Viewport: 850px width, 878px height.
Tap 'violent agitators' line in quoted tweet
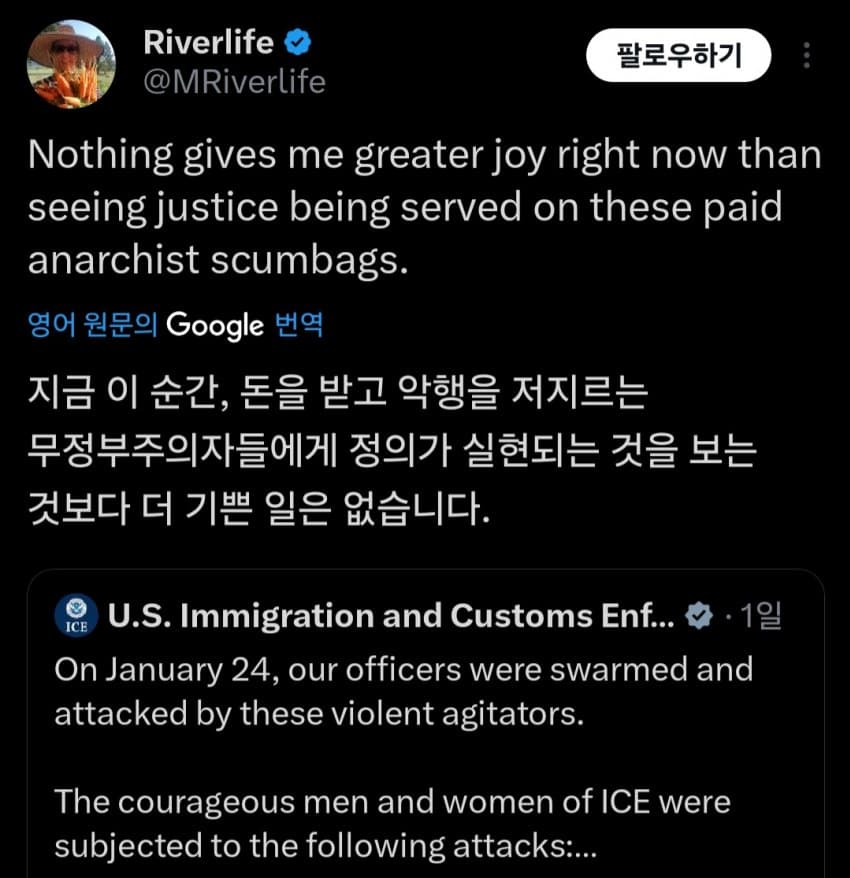[316, 714]
